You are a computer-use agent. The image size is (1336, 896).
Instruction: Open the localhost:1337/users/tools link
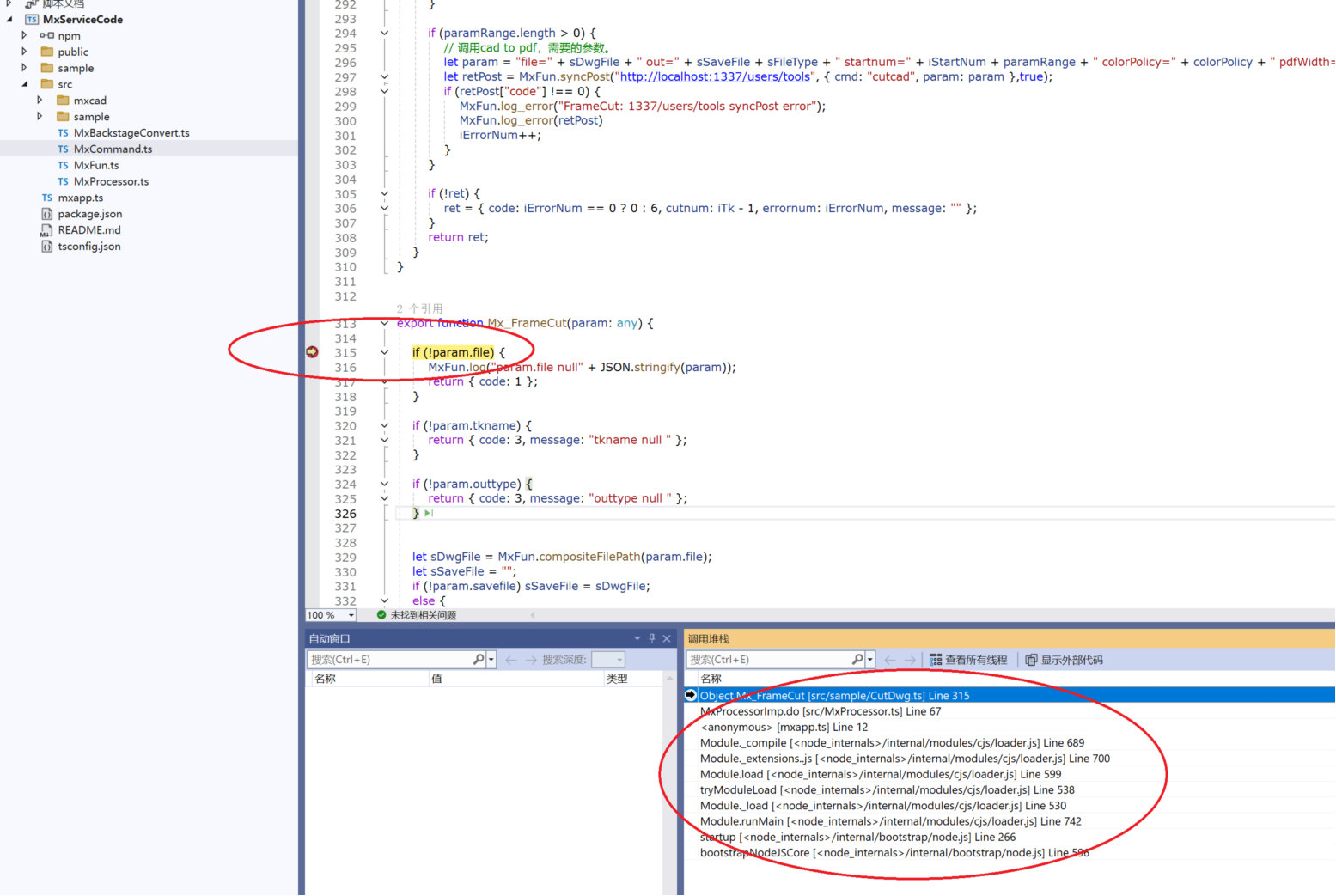click(x=715, y=76)
